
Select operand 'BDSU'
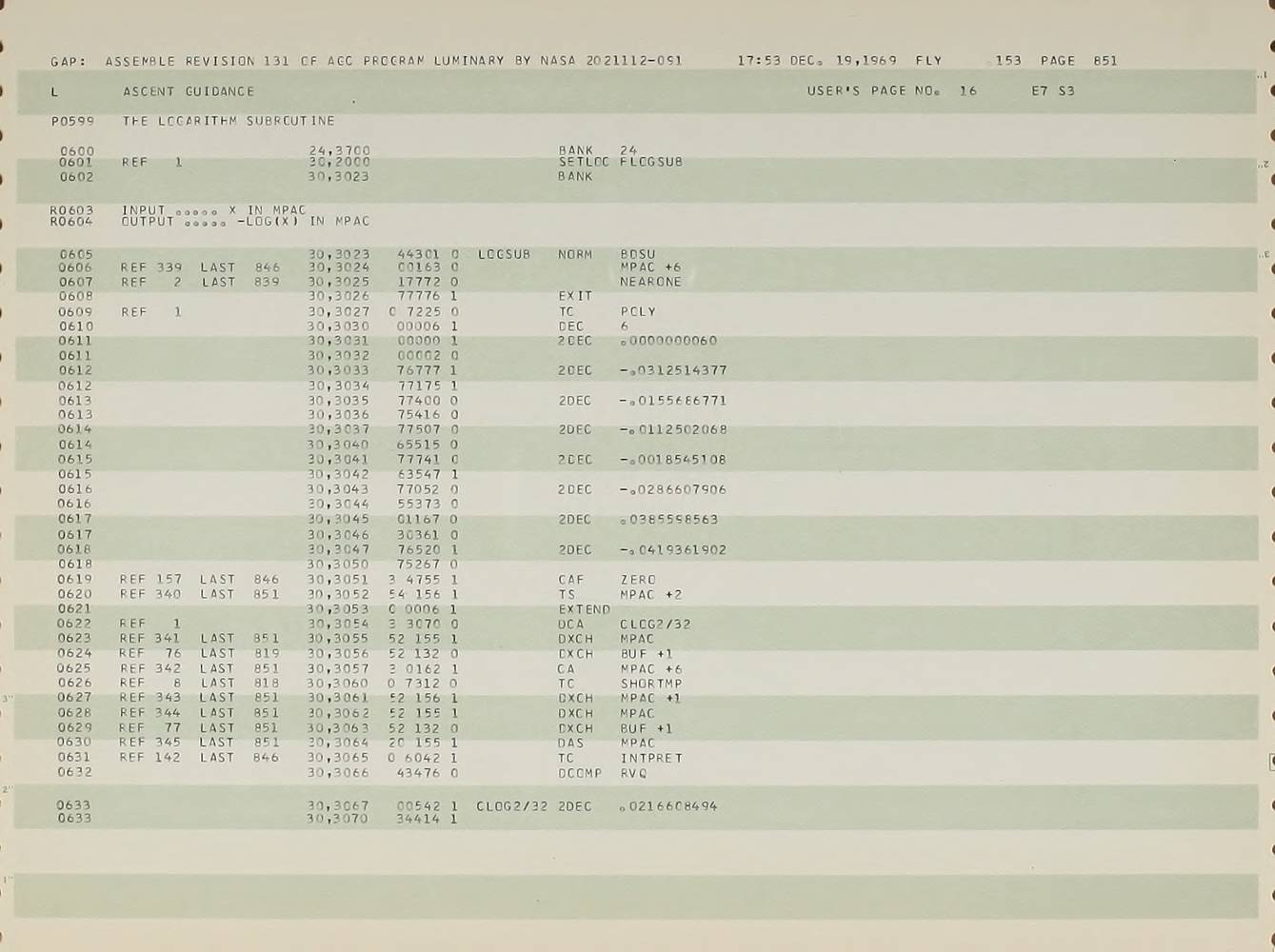tap(638, 255)
